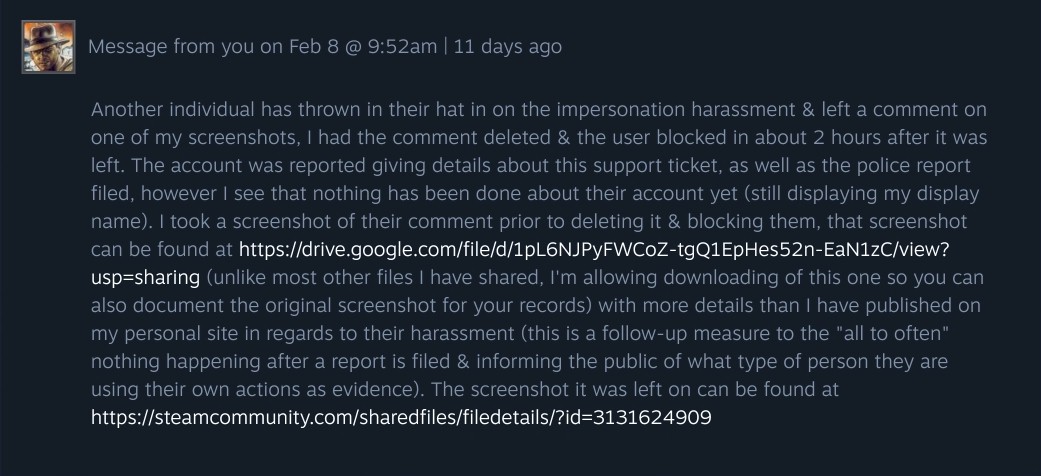Open the steamcommunity sharedfiles link
This screenshot has height=476, width=1041.
coord(401,417)
